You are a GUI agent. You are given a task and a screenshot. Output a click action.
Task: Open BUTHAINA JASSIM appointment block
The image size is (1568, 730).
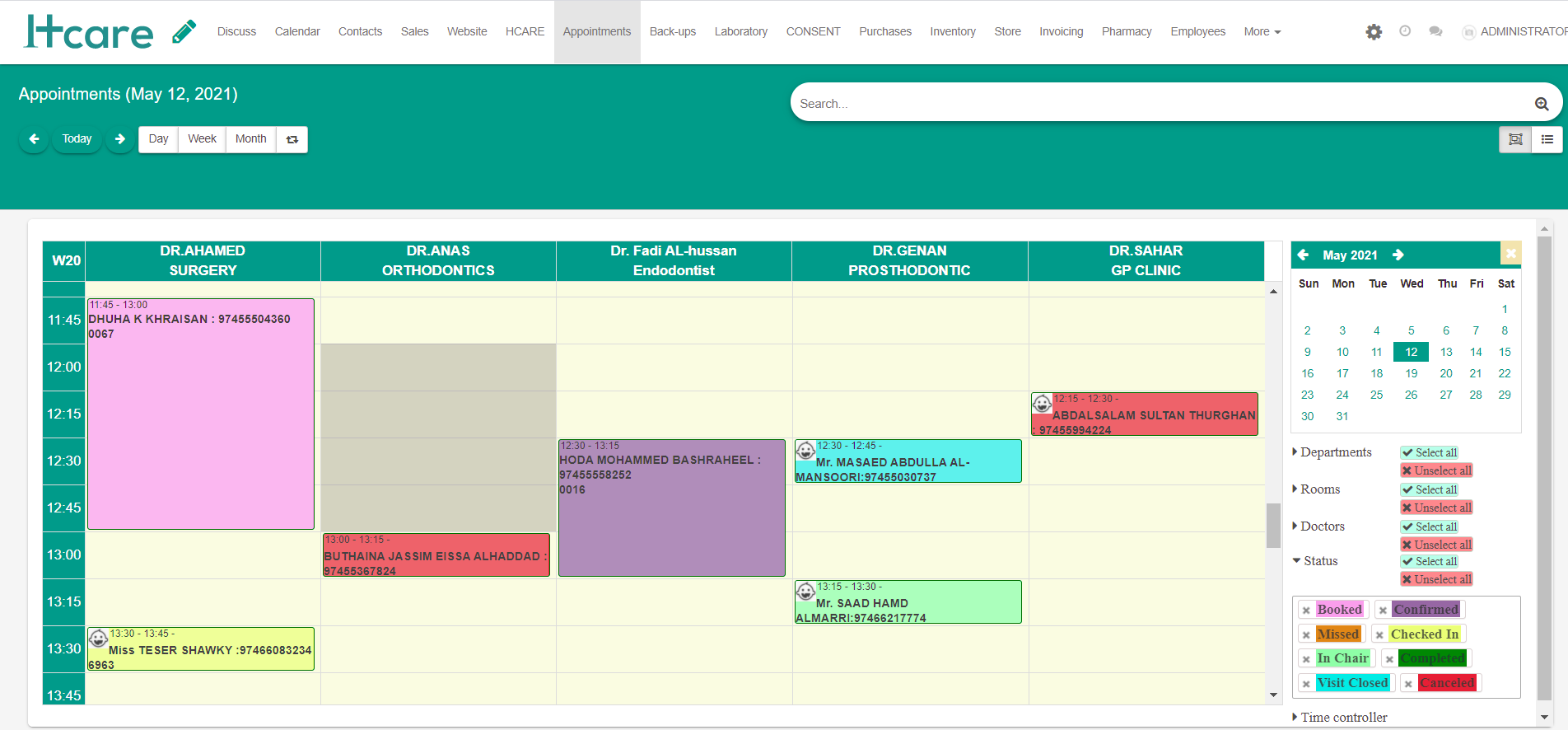[x=436, y=555]
